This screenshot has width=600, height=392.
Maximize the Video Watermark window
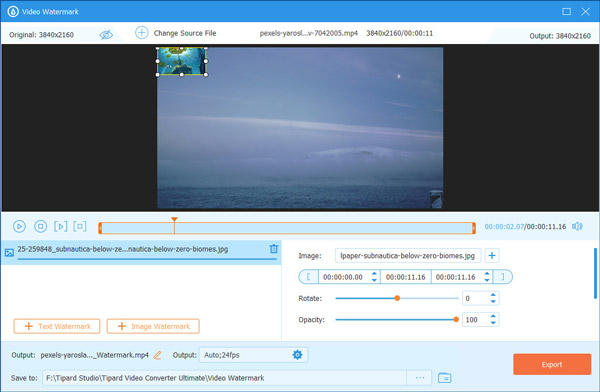pos(566,11)
